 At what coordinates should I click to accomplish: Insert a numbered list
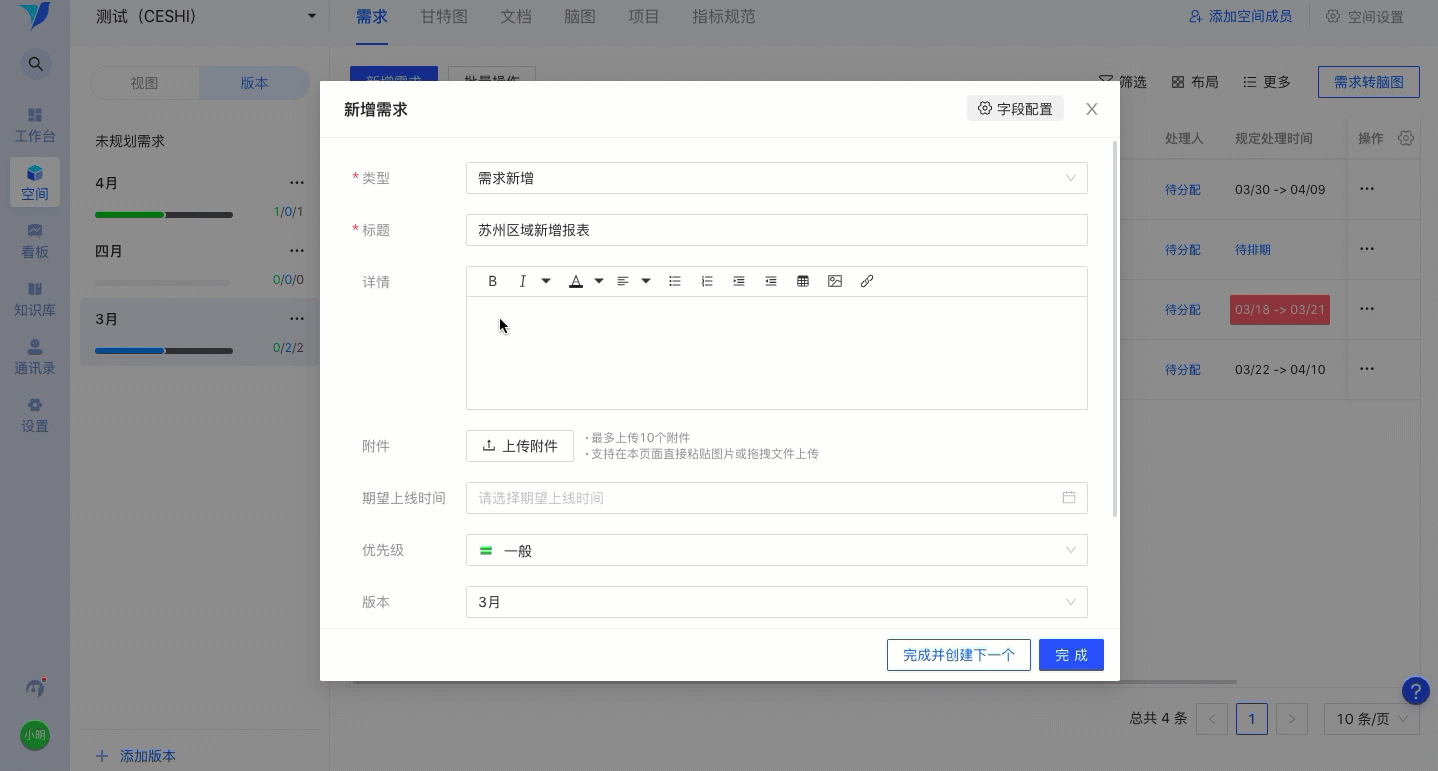tap(707, 281)
